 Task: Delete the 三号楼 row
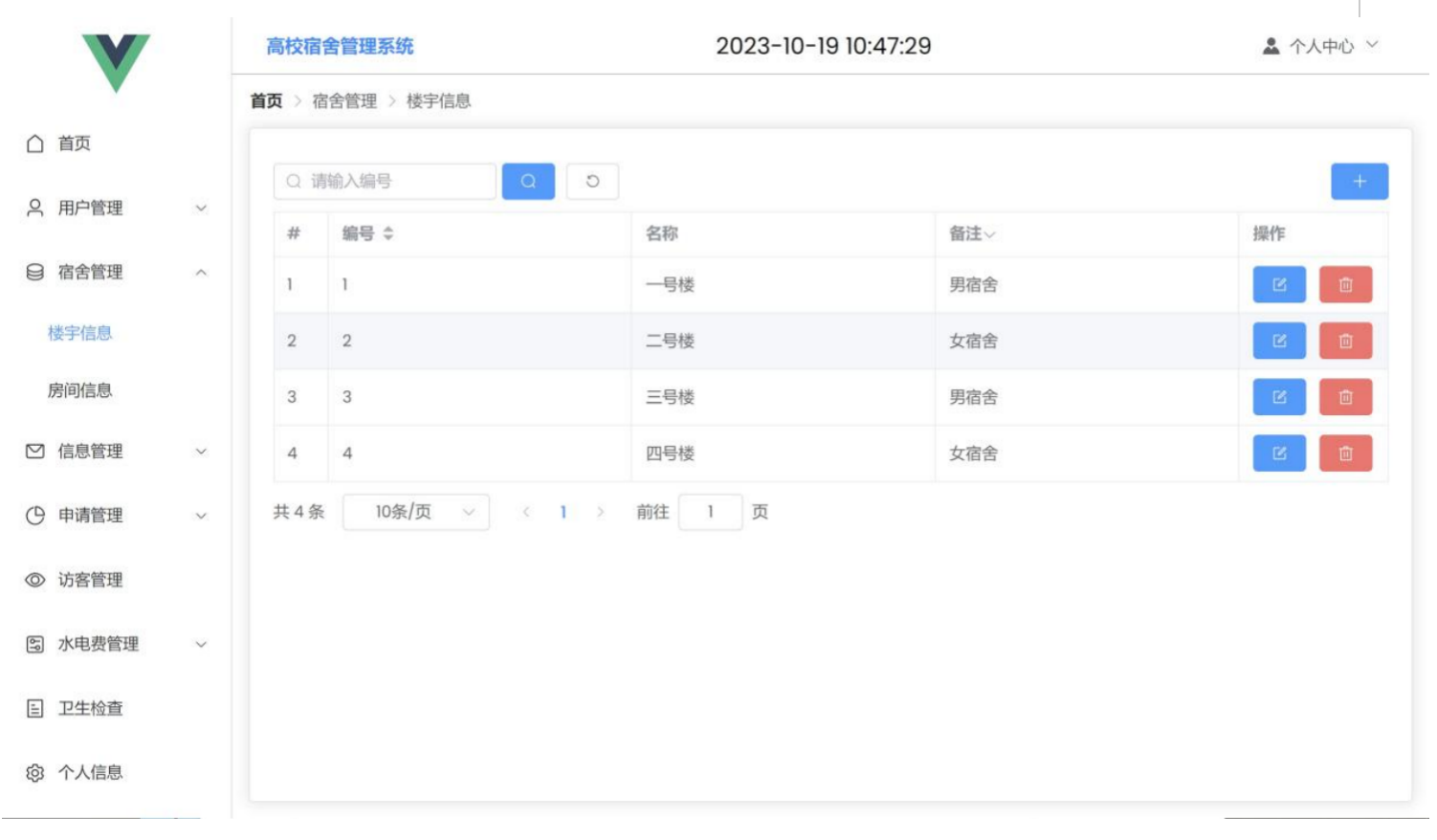1345,397
